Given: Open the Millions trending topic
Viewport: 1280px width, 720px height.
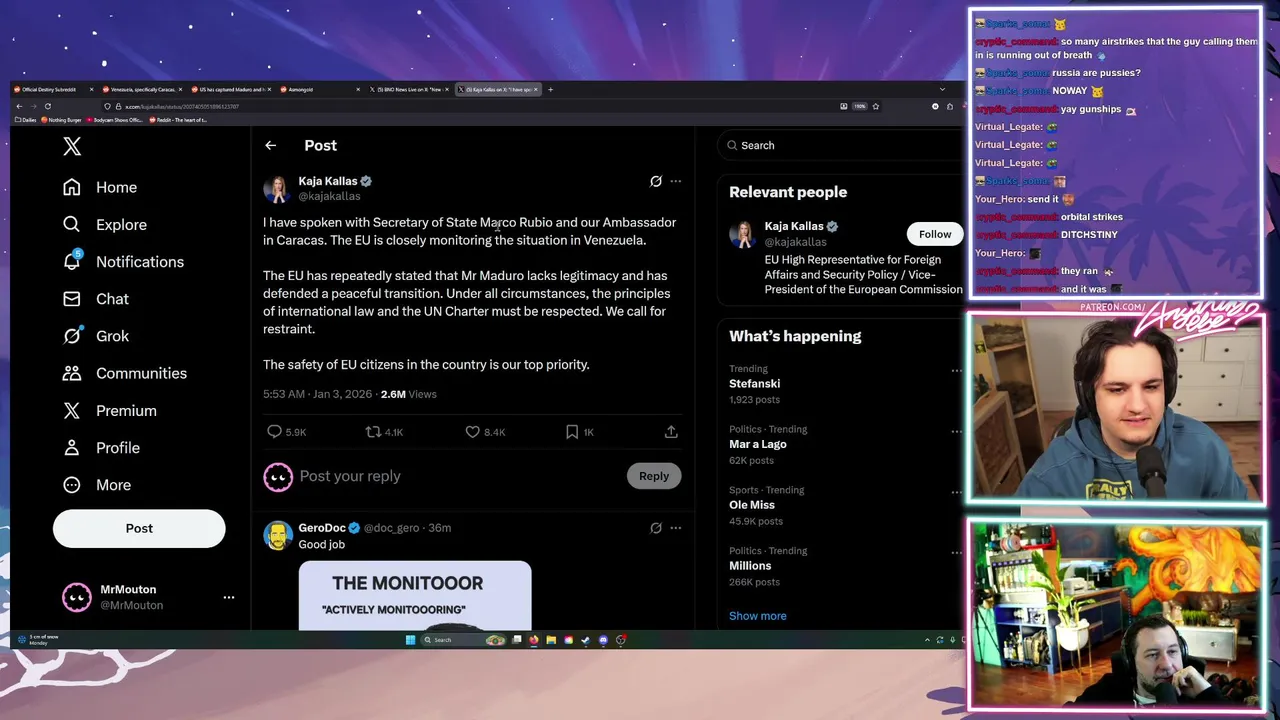Looking at the screenshot, I should coord(750,566).
